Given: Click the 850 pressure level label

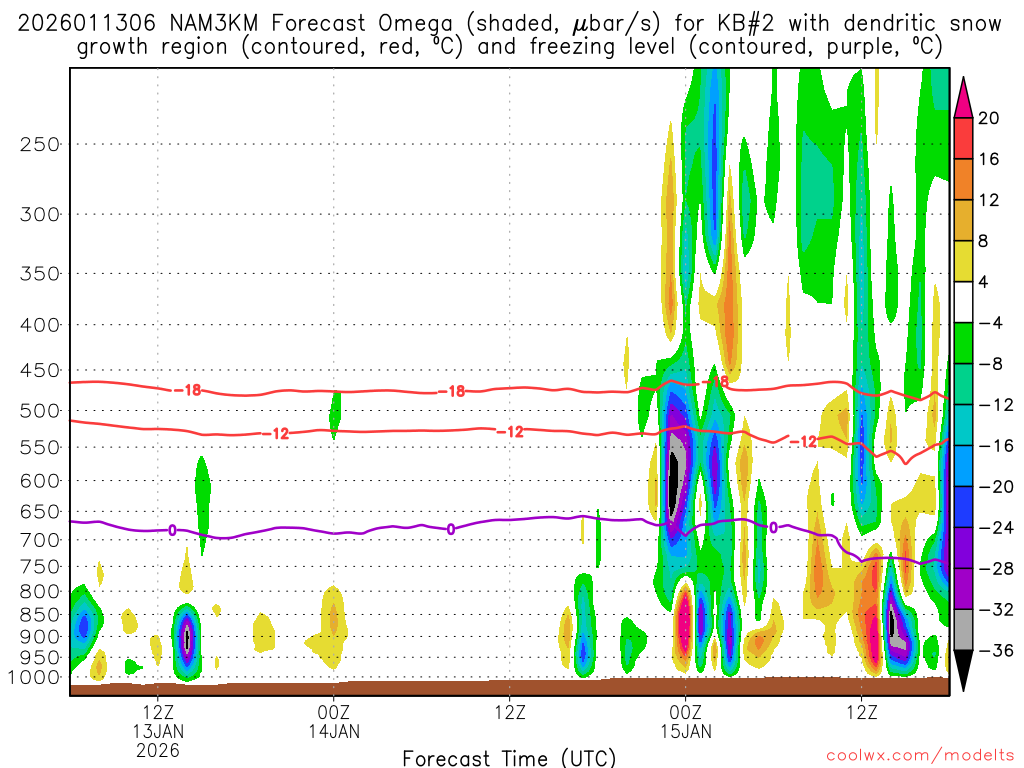Looking at the screenshot, I should point(40,615).
